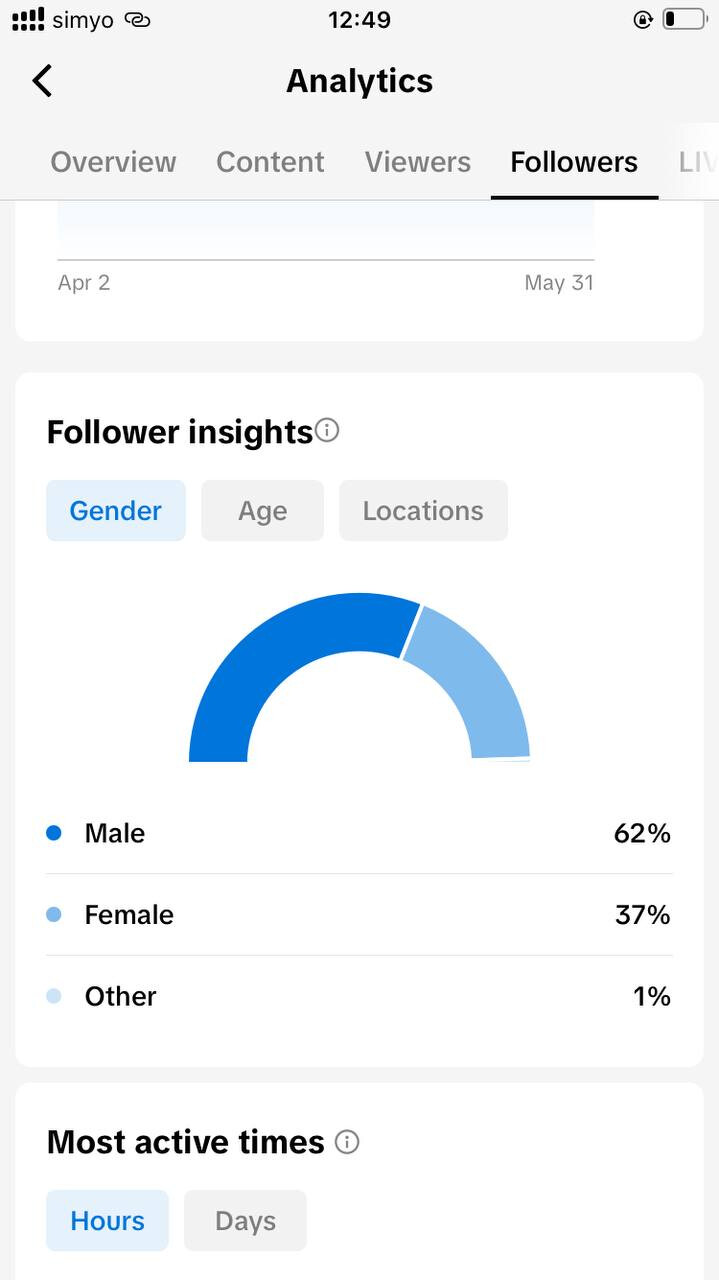Tap the battery icon in status bar

coord(684,19)
